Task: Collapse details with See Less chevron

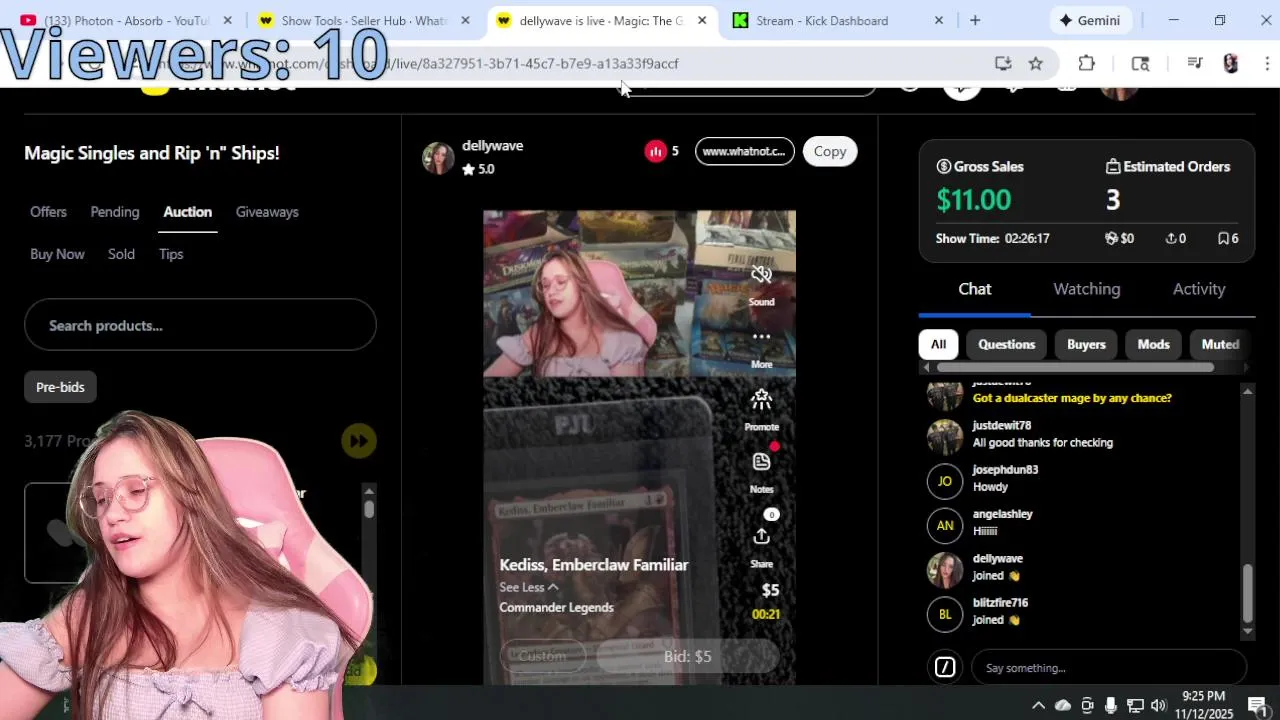Action: click(x=553, y=587)
